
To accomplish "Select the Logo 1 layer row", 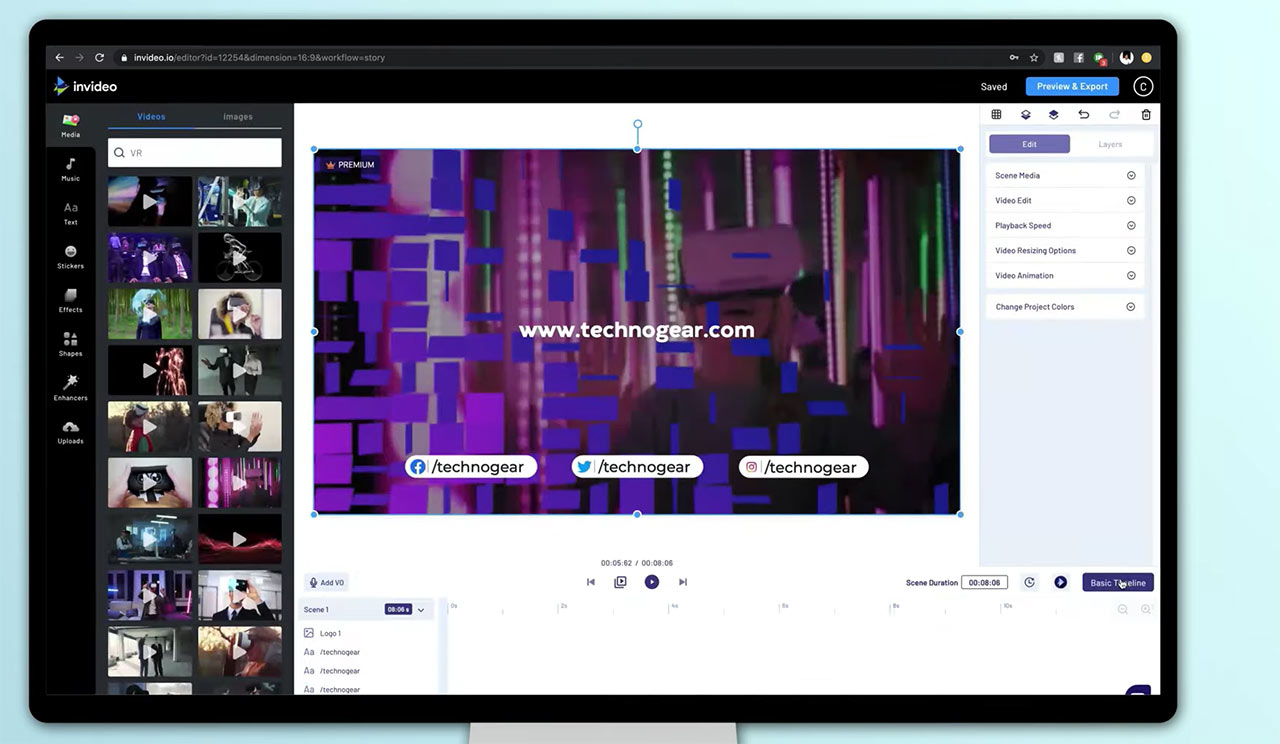I will 368,633.
